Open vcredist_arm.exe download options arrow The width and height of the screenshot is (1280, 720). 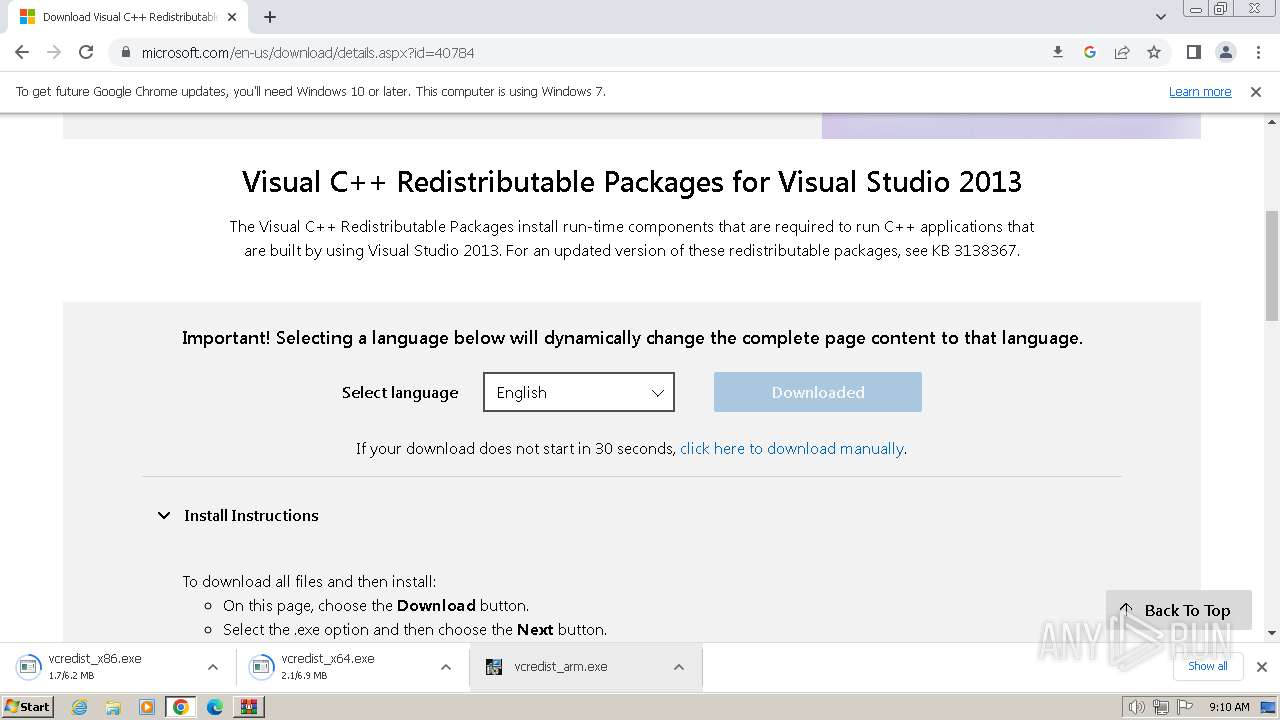(x=679, y=667)
